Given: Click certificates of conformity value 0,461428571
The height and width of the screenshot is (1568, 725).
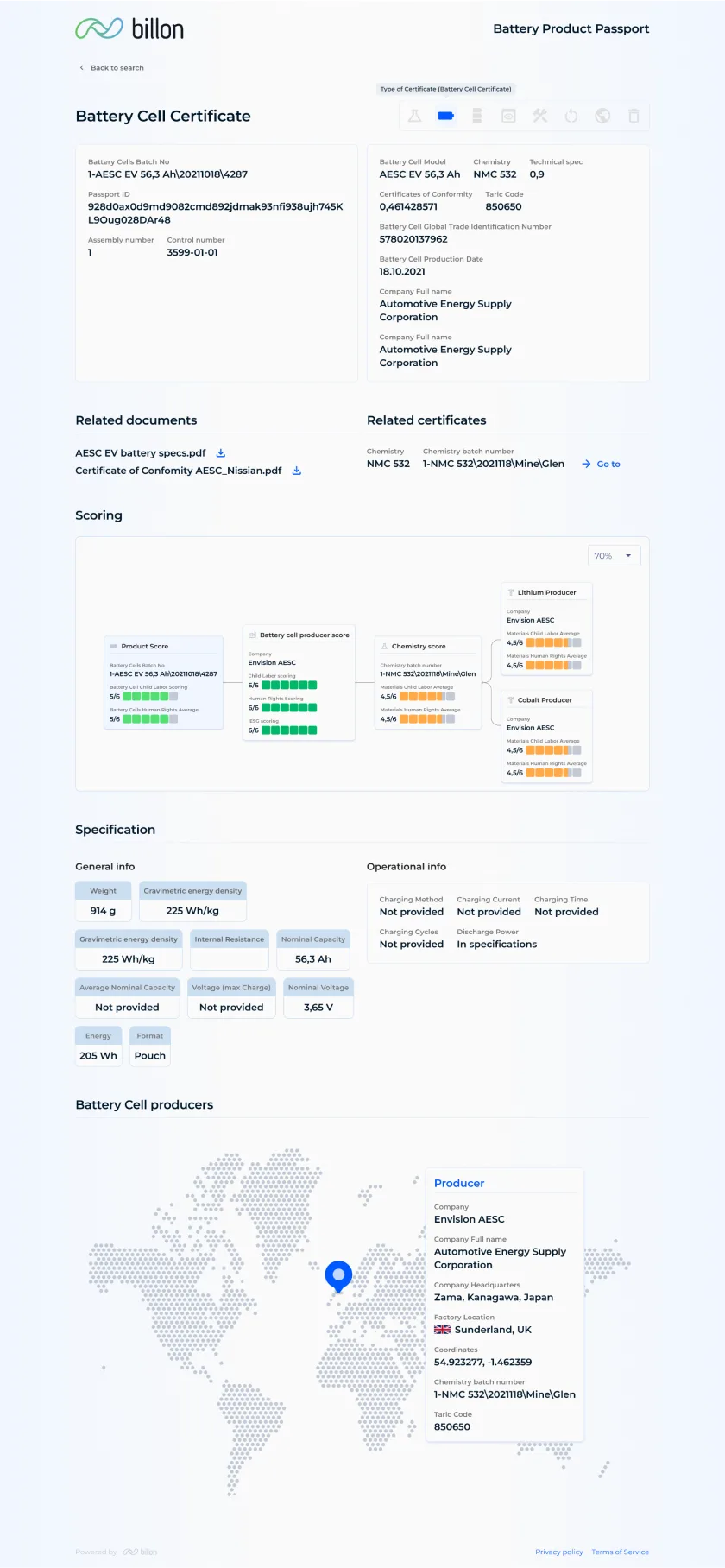Looking at the screenshot, I should tap(408, 206).
